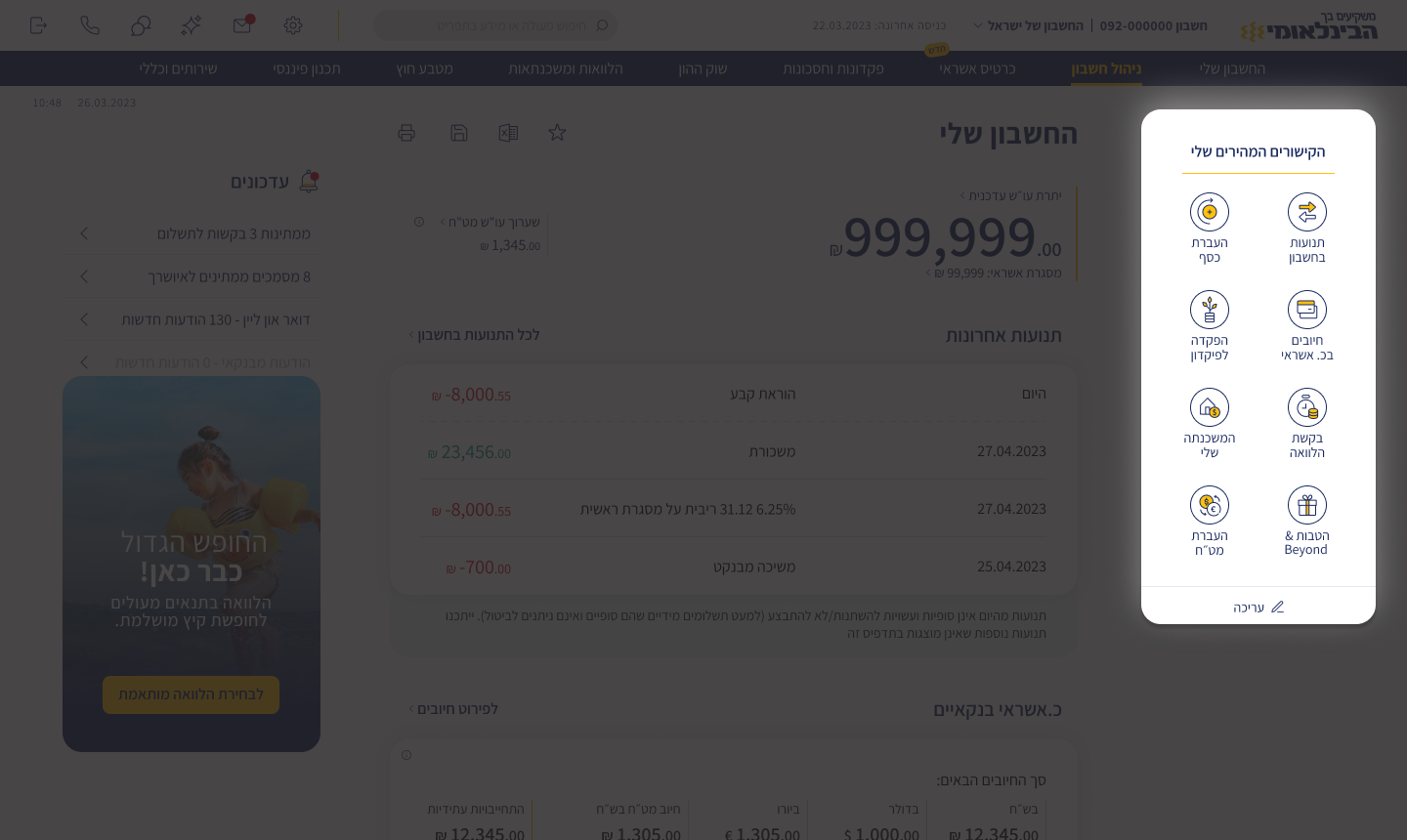Click the העברת כסף money transfer icon

(x=1209, y=212)
